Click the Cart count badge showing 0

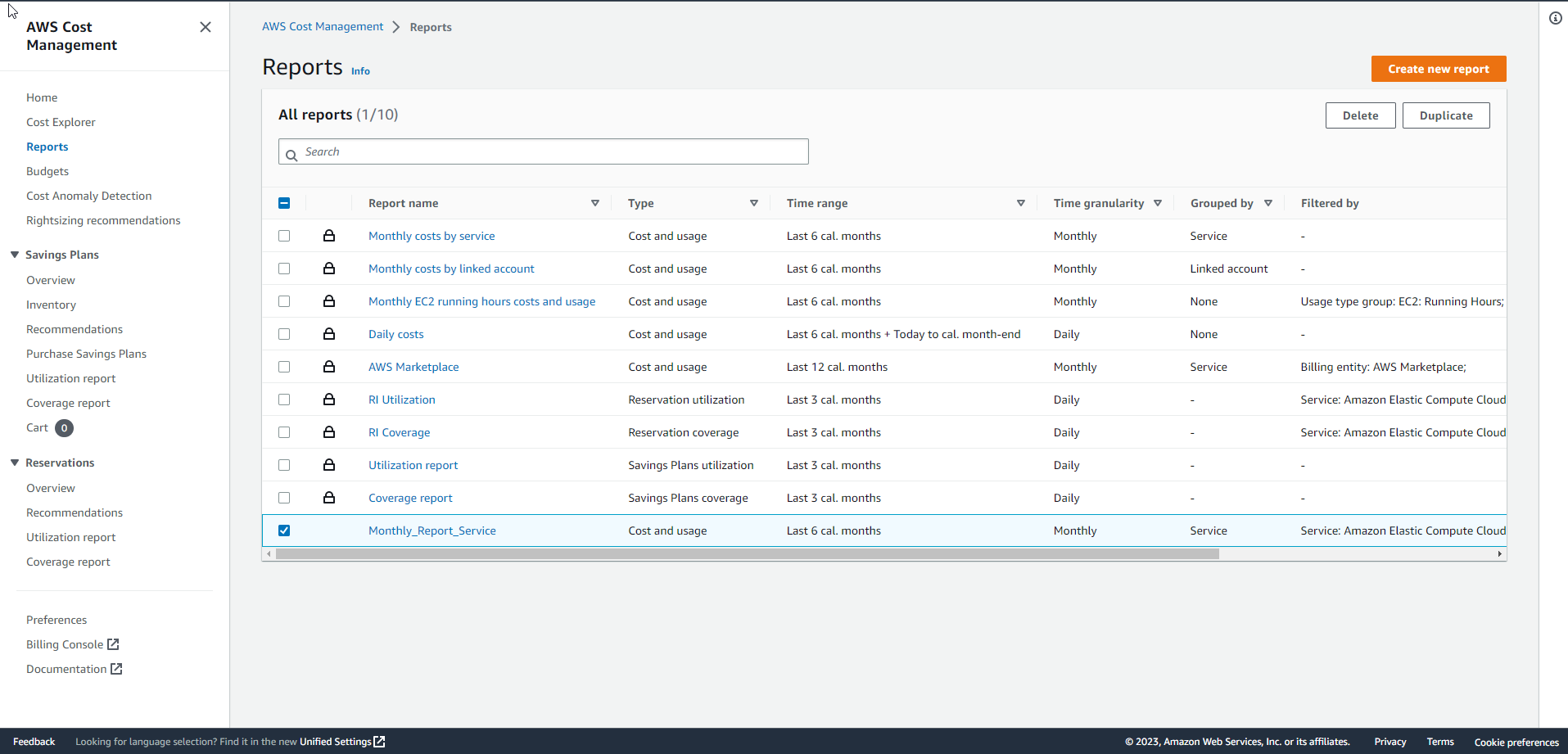64,428
